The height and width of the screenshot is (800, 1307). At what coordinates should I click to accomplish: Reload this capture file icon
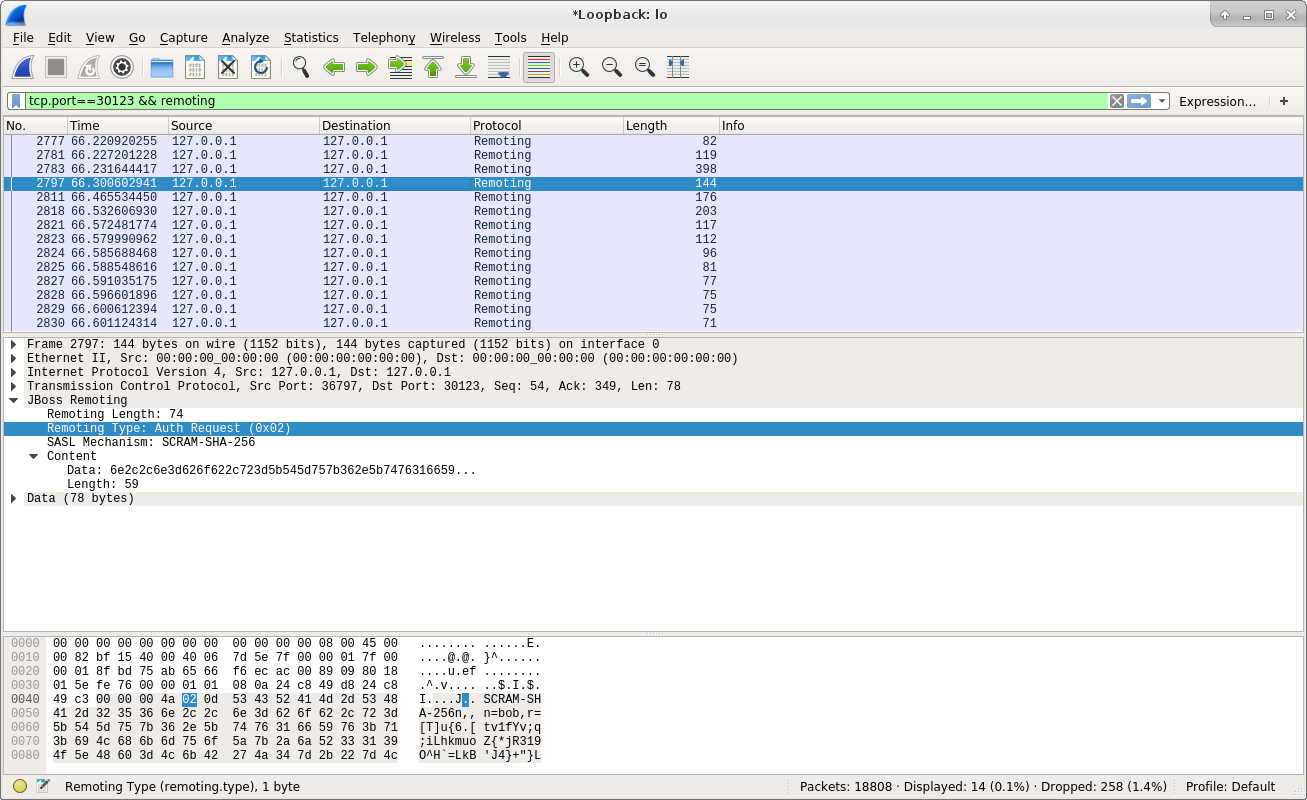click(x=261, y=67)
